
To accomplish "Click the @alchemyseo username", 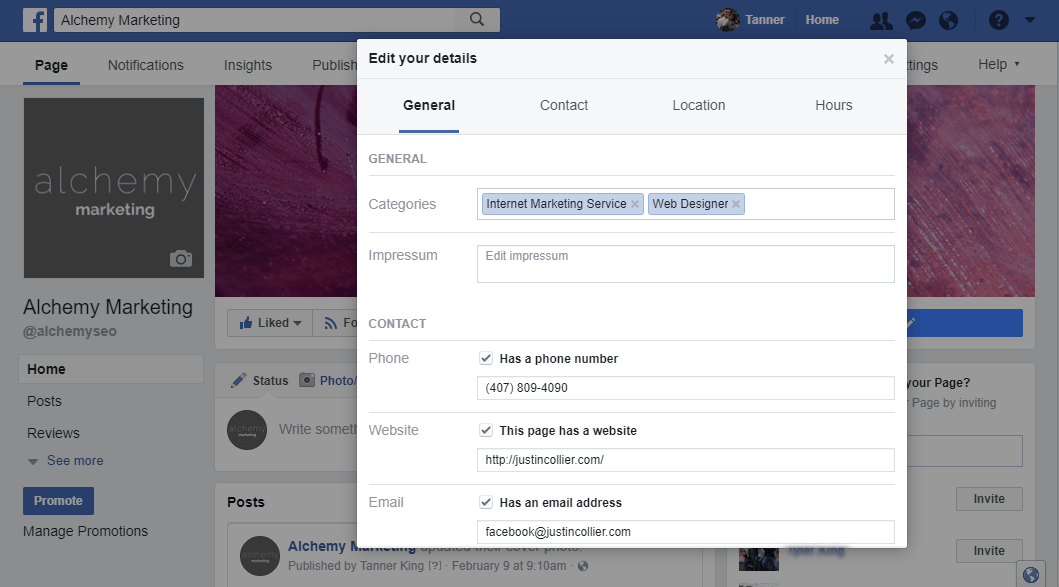I will pos(70,331).
